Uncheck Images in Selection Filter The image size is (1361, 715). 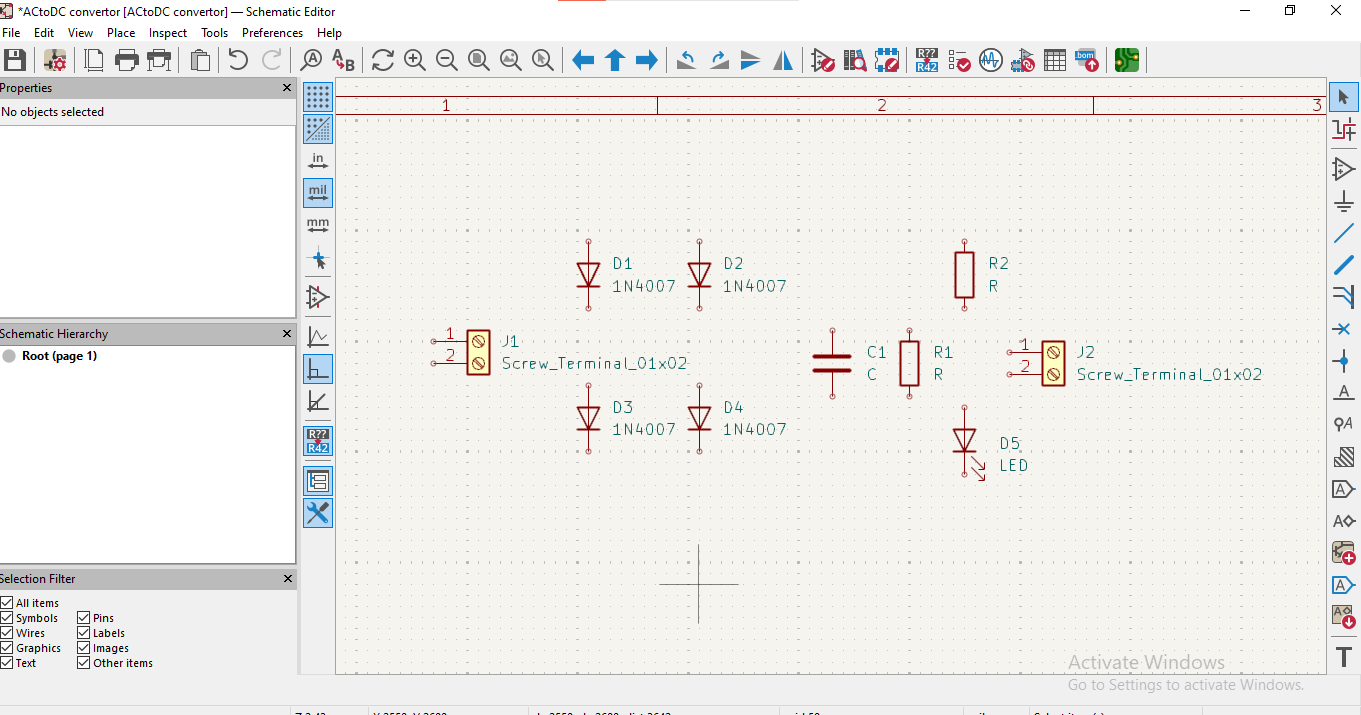(x=84, y=648)
